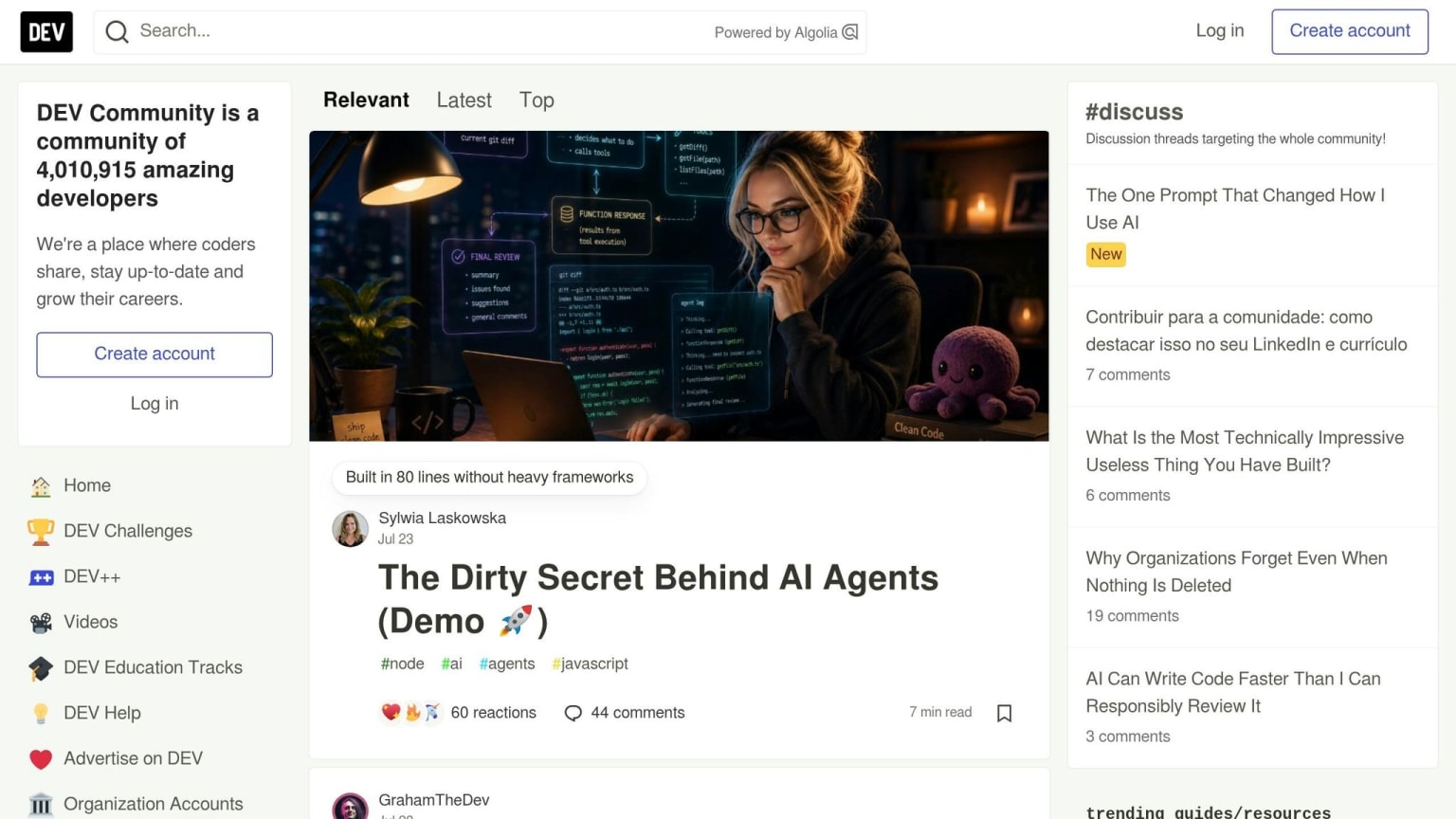Screen dimensions: 1456x819
Task: Open GrahamTheDev's avatar
Action: [350, 807]
